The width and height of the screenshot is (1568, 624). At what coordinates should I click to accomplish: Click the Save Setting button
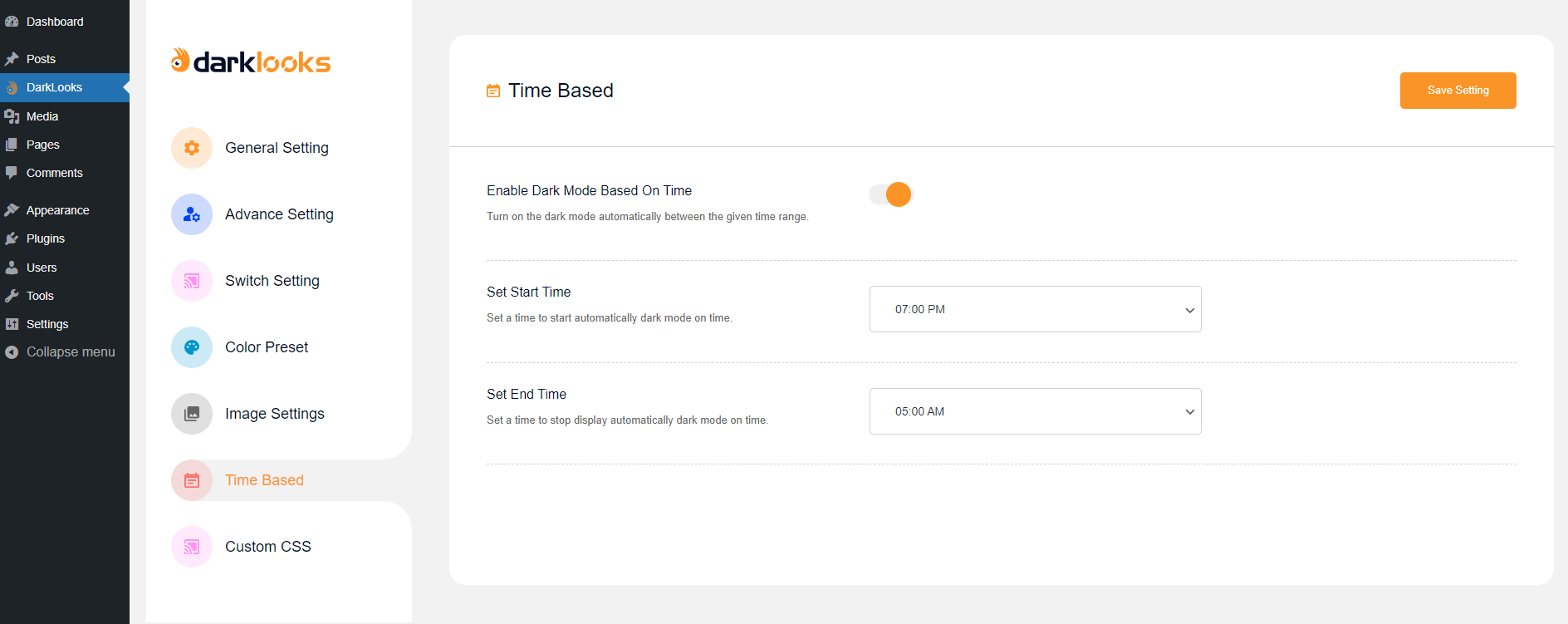point(1458,91)
